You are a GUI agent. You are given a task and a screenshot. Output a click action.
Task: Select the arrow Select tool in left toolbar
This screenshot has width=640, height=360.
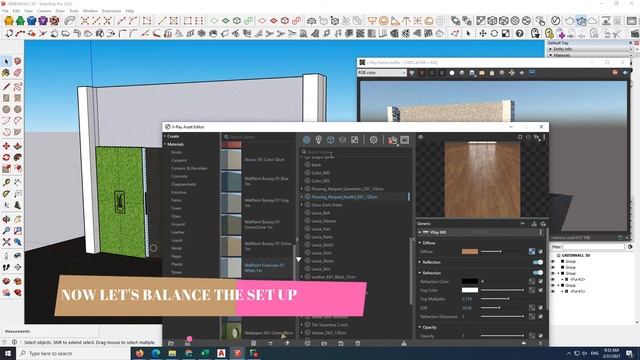click(6, 61)
